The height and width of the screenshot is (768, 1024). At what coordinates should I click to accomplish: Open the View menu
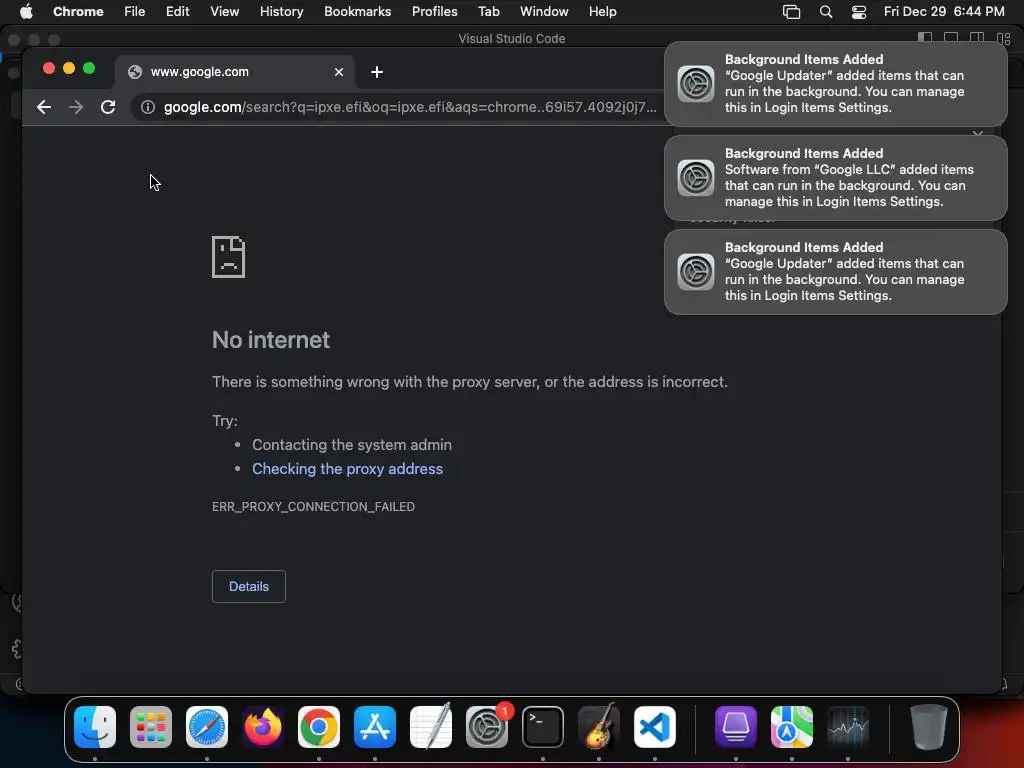coord(224,12)
